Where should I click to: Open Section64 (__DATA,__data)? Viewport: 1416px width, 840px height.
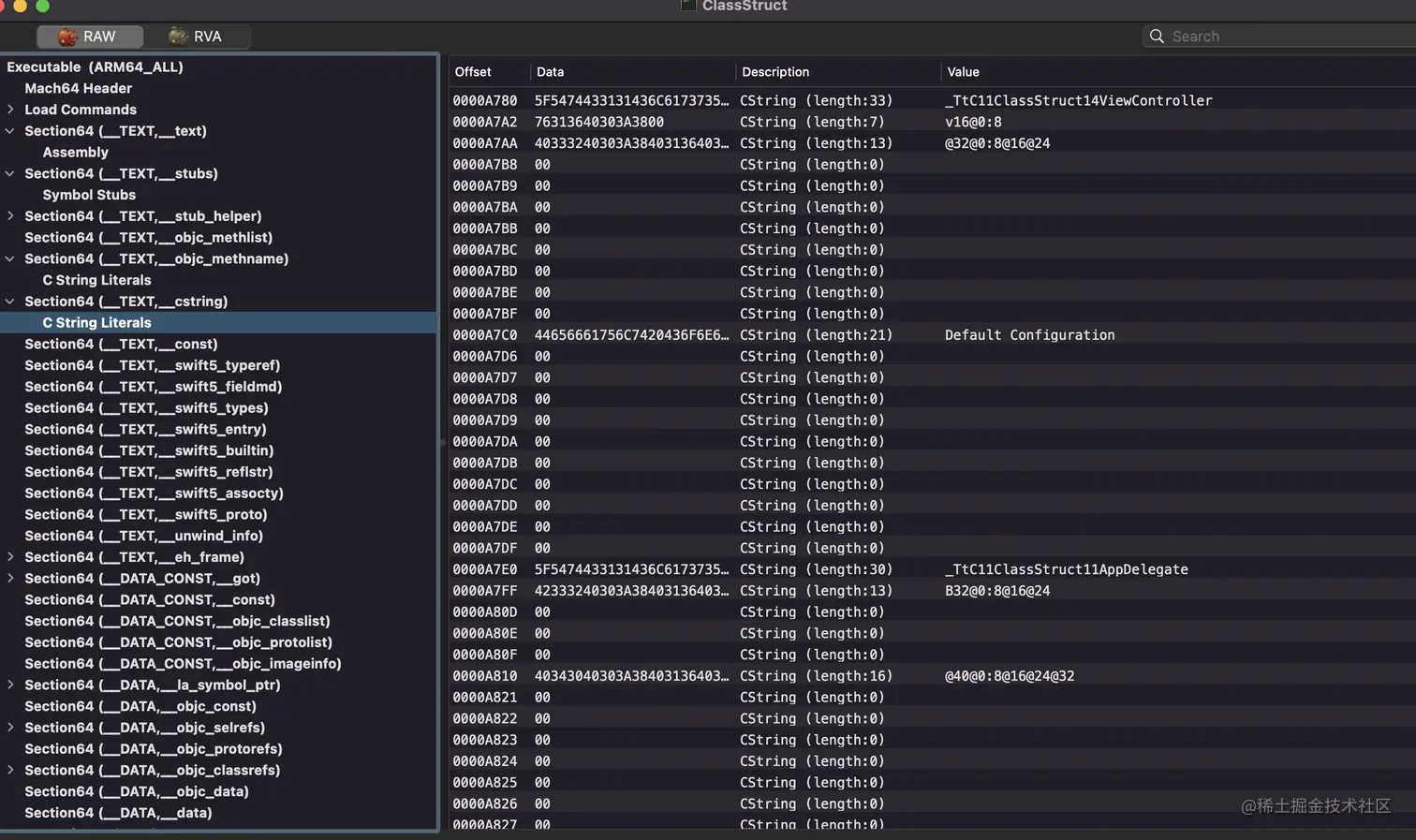pyautogui.click(x=118, y=813)
